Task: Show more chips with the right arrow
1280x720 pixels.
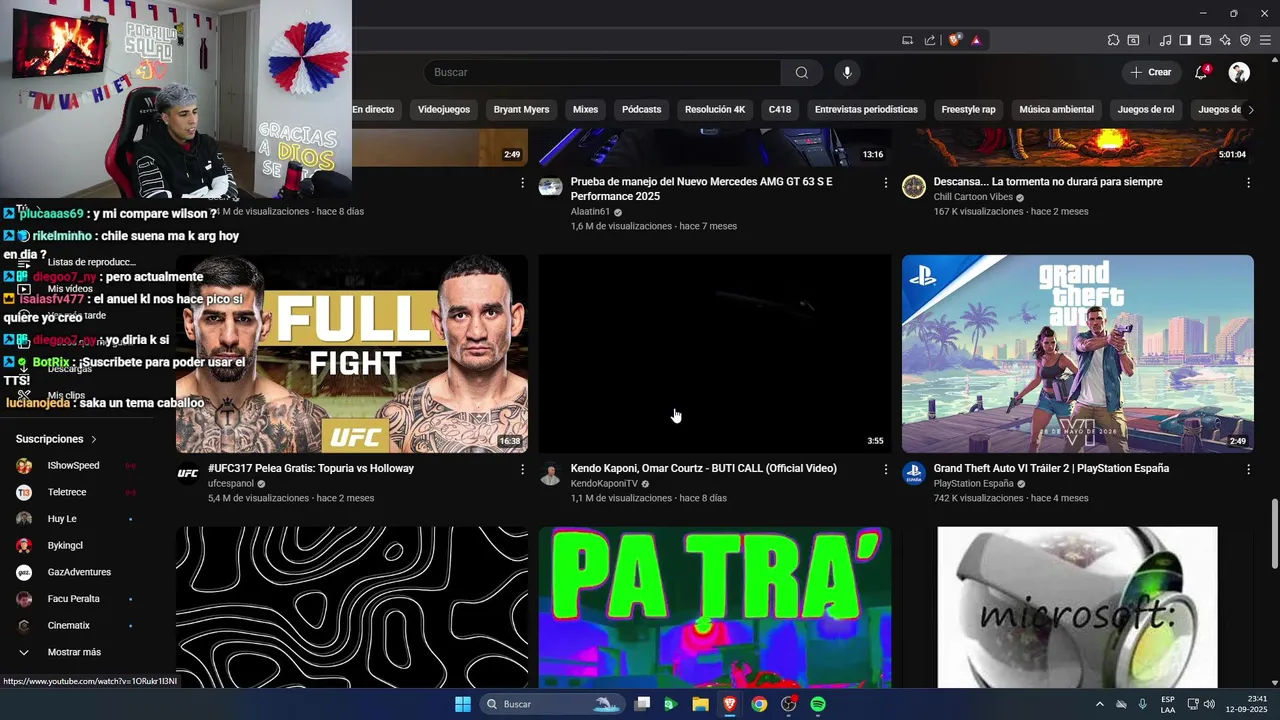Action: 1250,109
